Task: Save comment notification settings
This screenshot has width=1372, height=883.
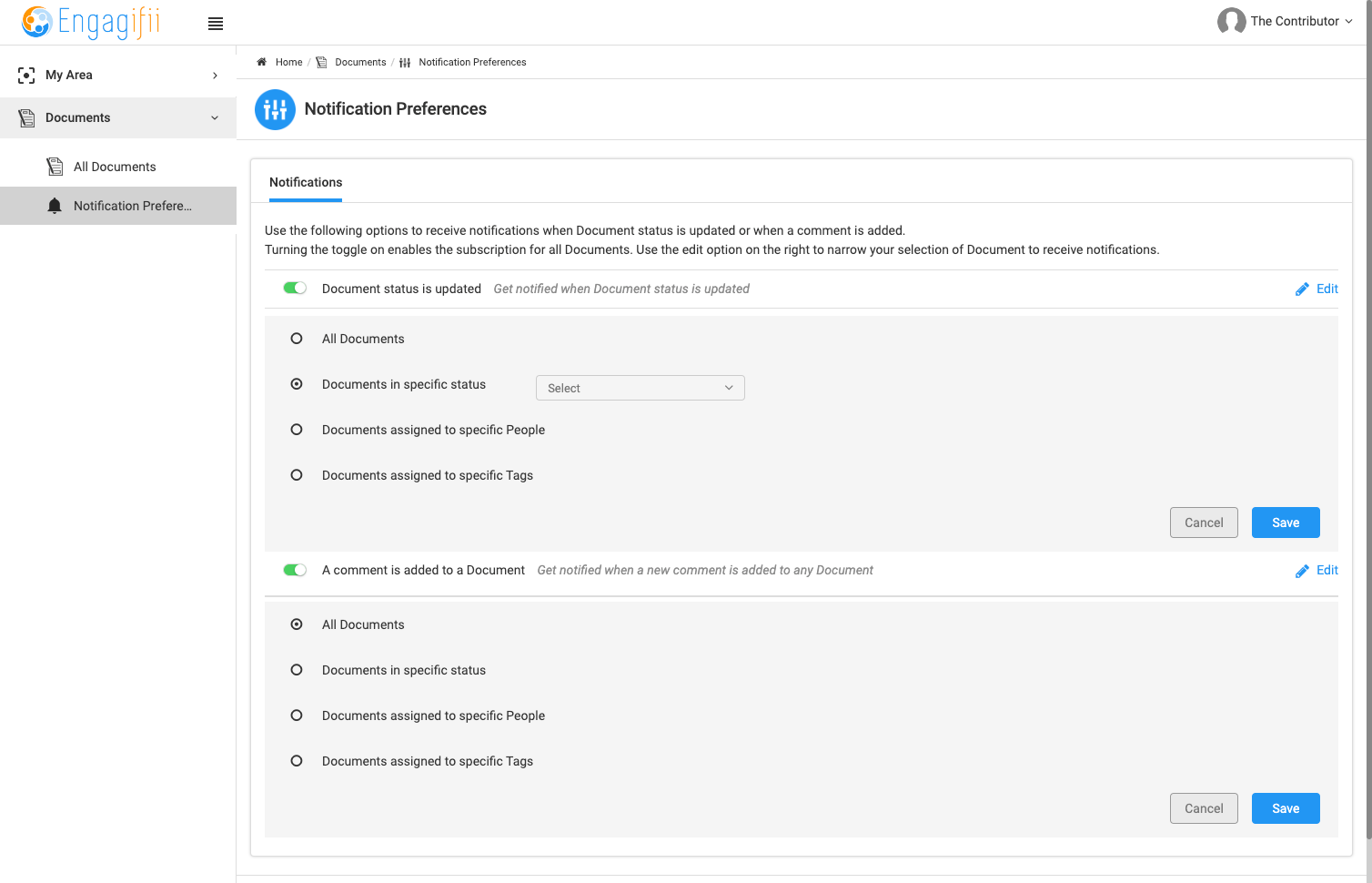Action: pos(1286,808)
